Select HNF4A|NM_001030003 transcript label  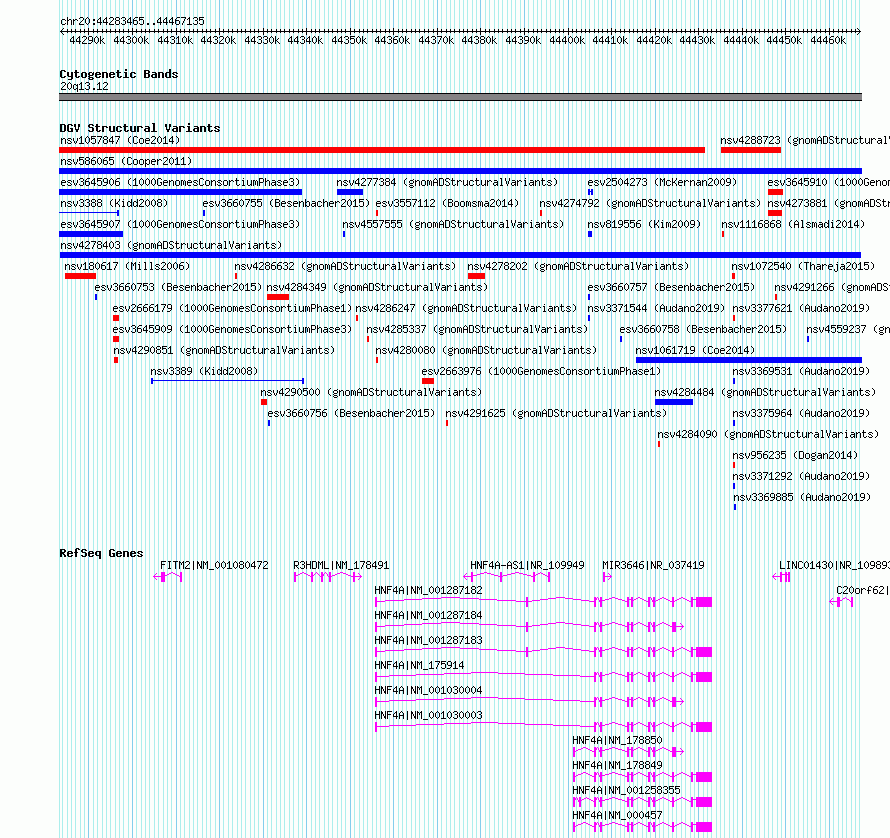point(429,715)
